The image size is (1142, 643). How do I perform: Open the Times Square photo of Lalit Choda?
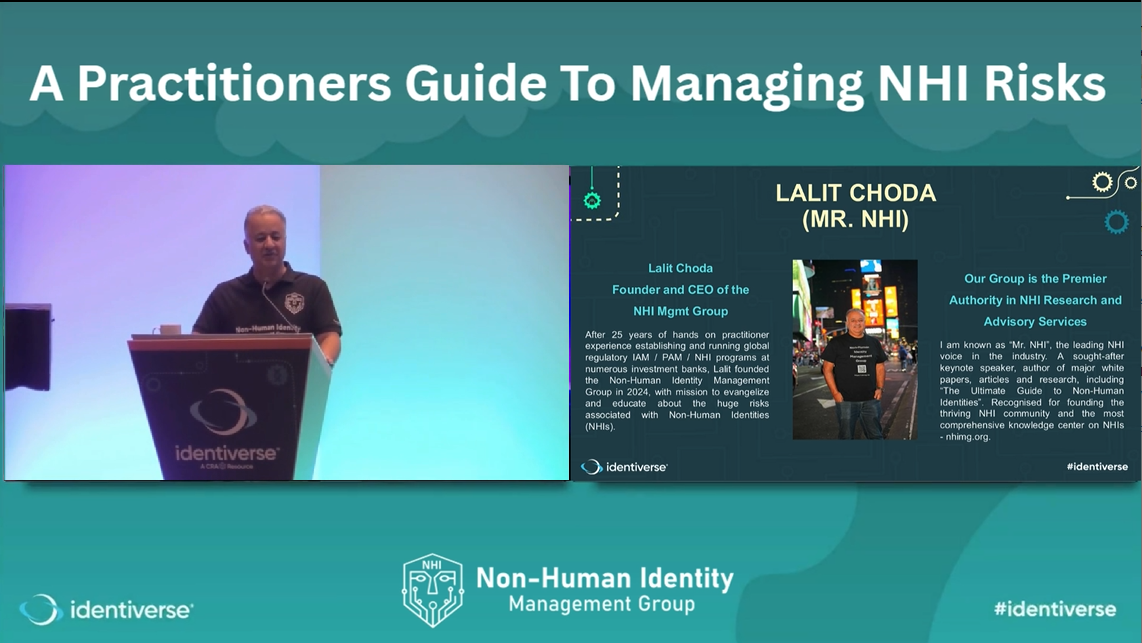[x=855, y=350]
